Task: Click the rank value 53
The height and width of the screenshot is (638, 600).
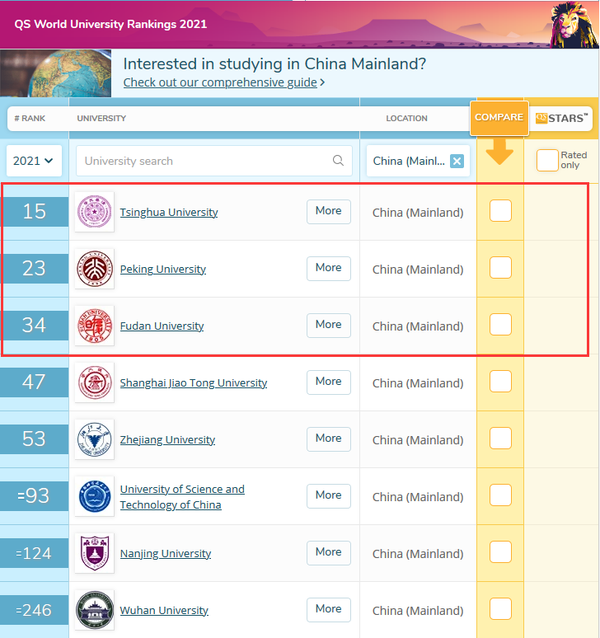Action: (34, 439)
